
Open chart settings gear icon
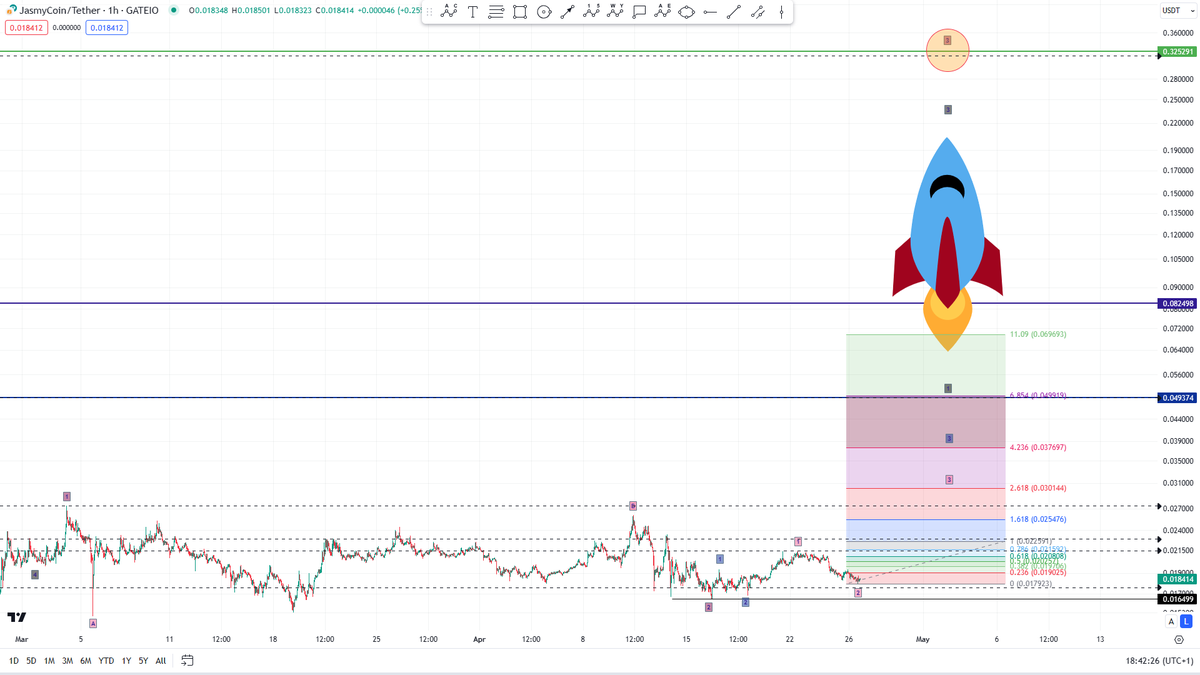1179,639
